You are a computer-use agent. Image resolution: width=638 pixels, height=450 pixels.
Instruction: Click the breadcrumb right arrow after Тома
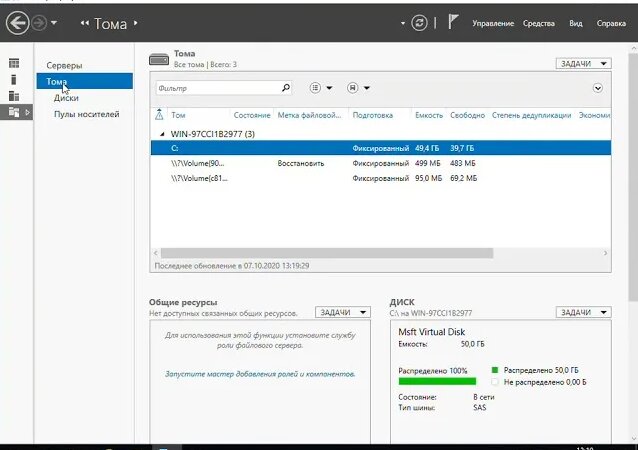coord(135,23)
